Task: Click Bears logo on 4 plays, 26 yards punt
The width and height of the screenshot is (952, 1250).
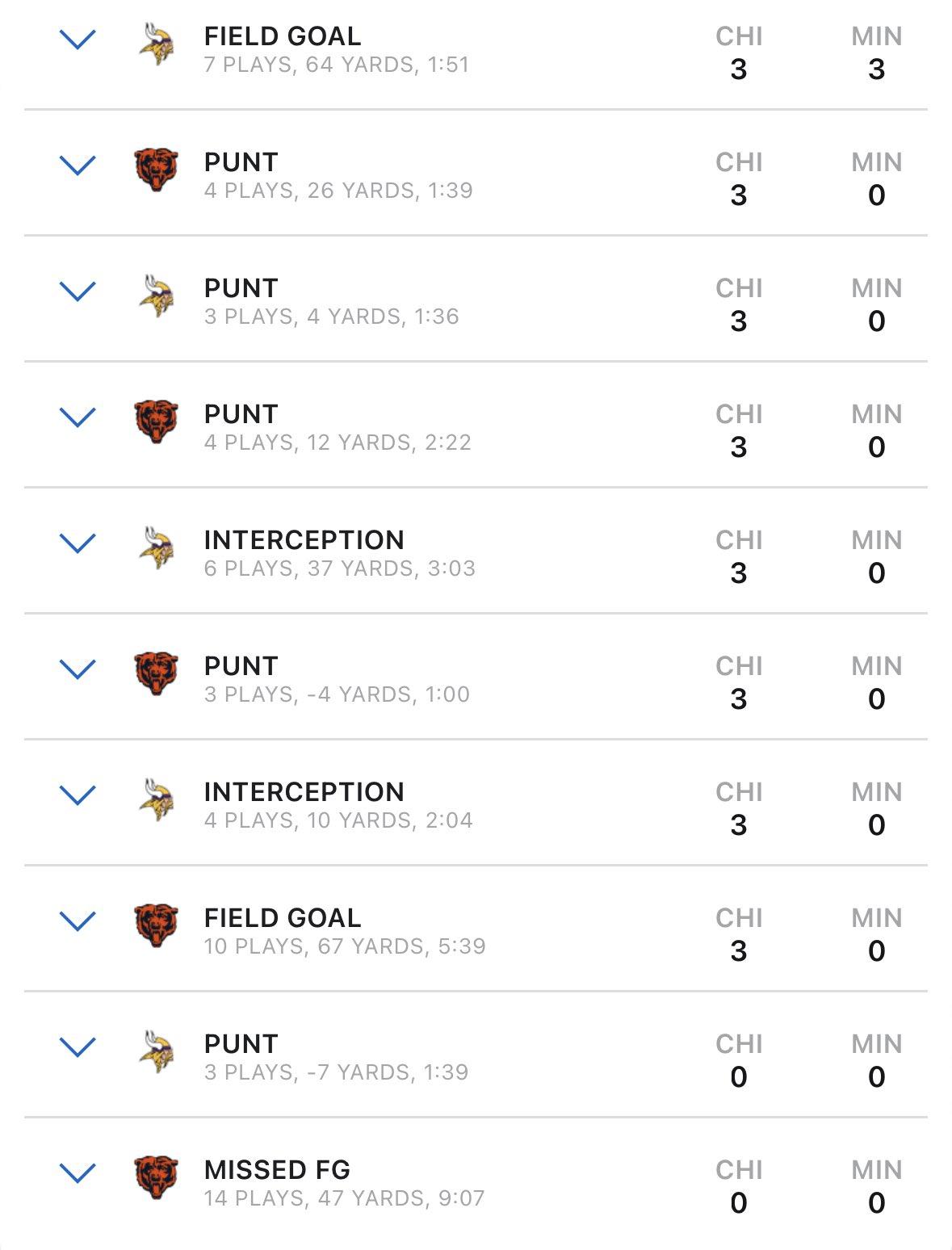Action: (156, 170)
